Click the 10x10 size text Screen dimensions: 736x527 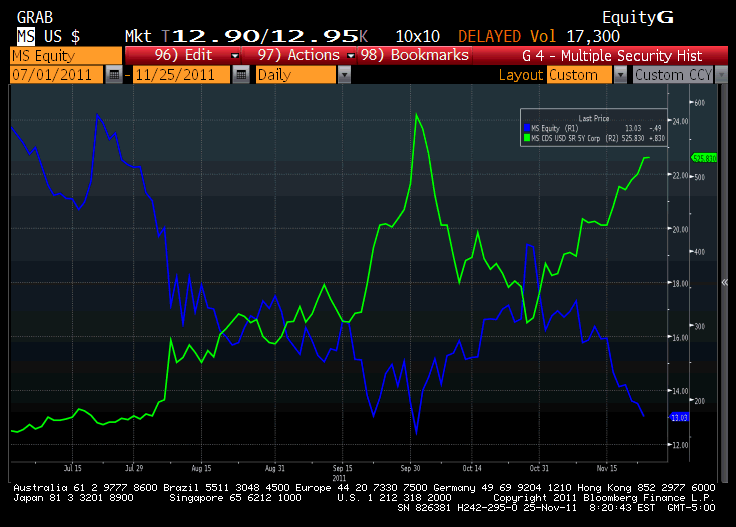tap(417, 36)
